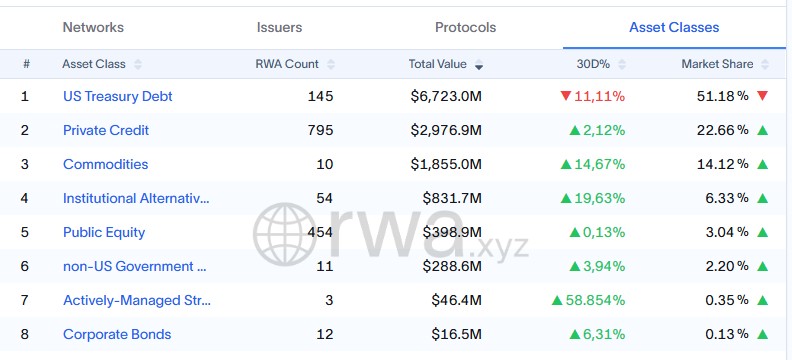
Task: Open the Private Credit asset class
Action: coord(106,130)
